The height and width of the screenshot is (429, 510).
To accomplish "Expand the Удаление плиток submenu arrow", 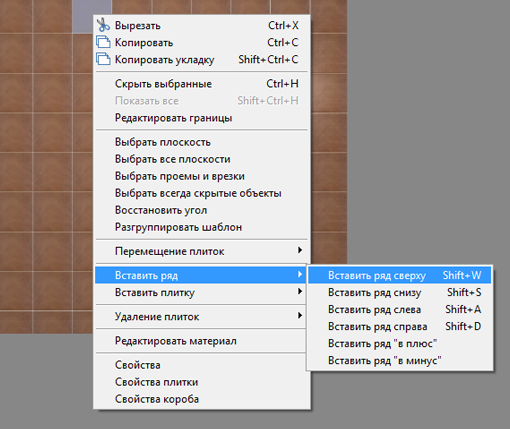I will pos(300,316).
